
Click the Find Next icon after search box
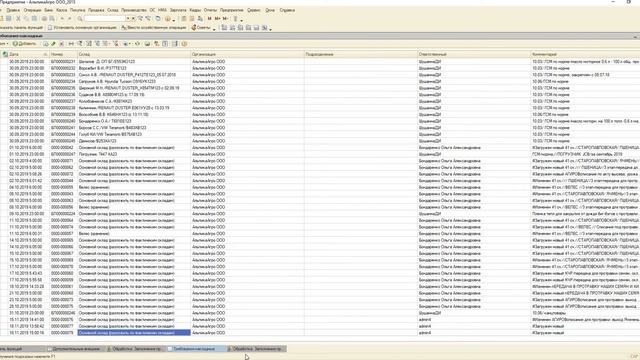[x=140, y=18]
